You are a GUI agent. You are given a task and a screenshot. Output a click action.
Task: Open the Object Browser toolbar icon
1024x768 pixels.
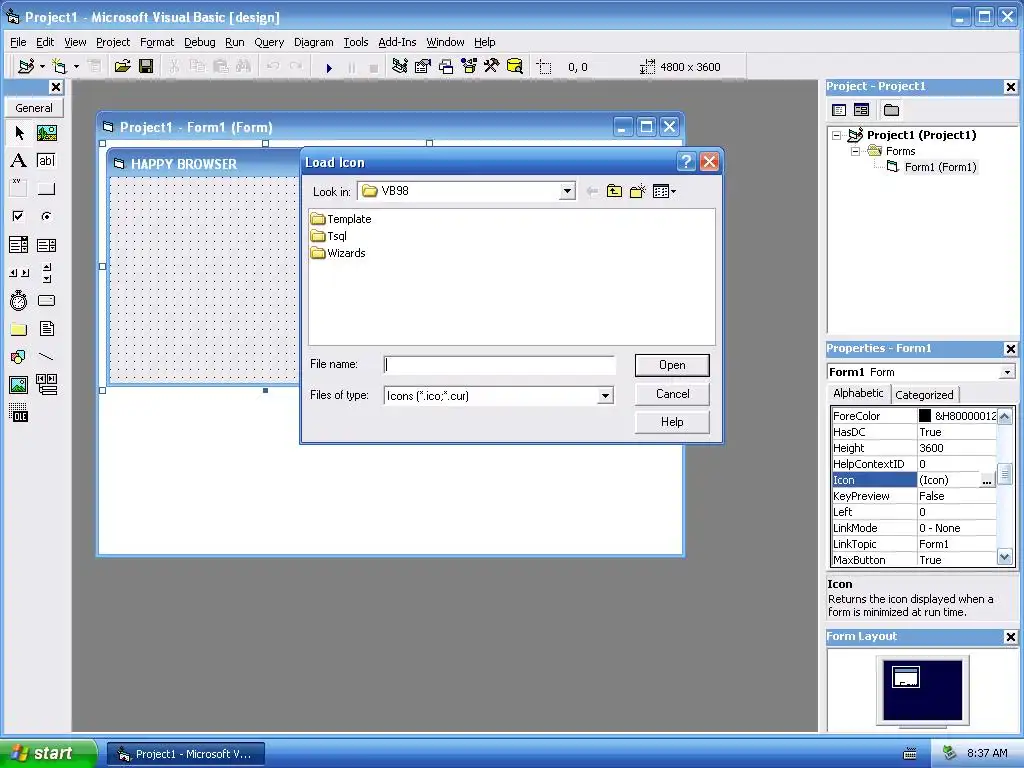coord(469,66)
